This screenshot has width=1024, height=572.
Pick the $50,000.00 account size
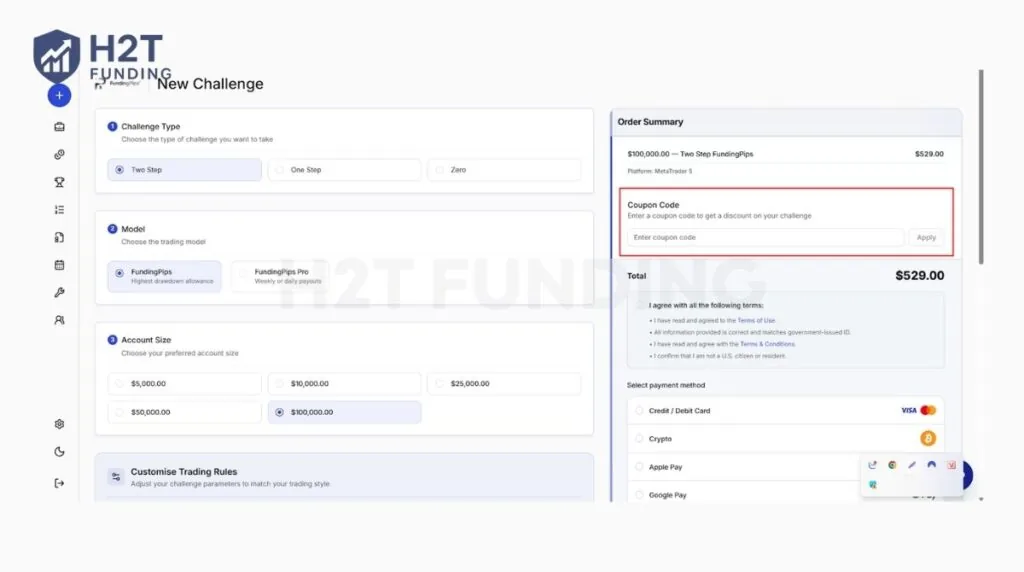pos(185,412)
